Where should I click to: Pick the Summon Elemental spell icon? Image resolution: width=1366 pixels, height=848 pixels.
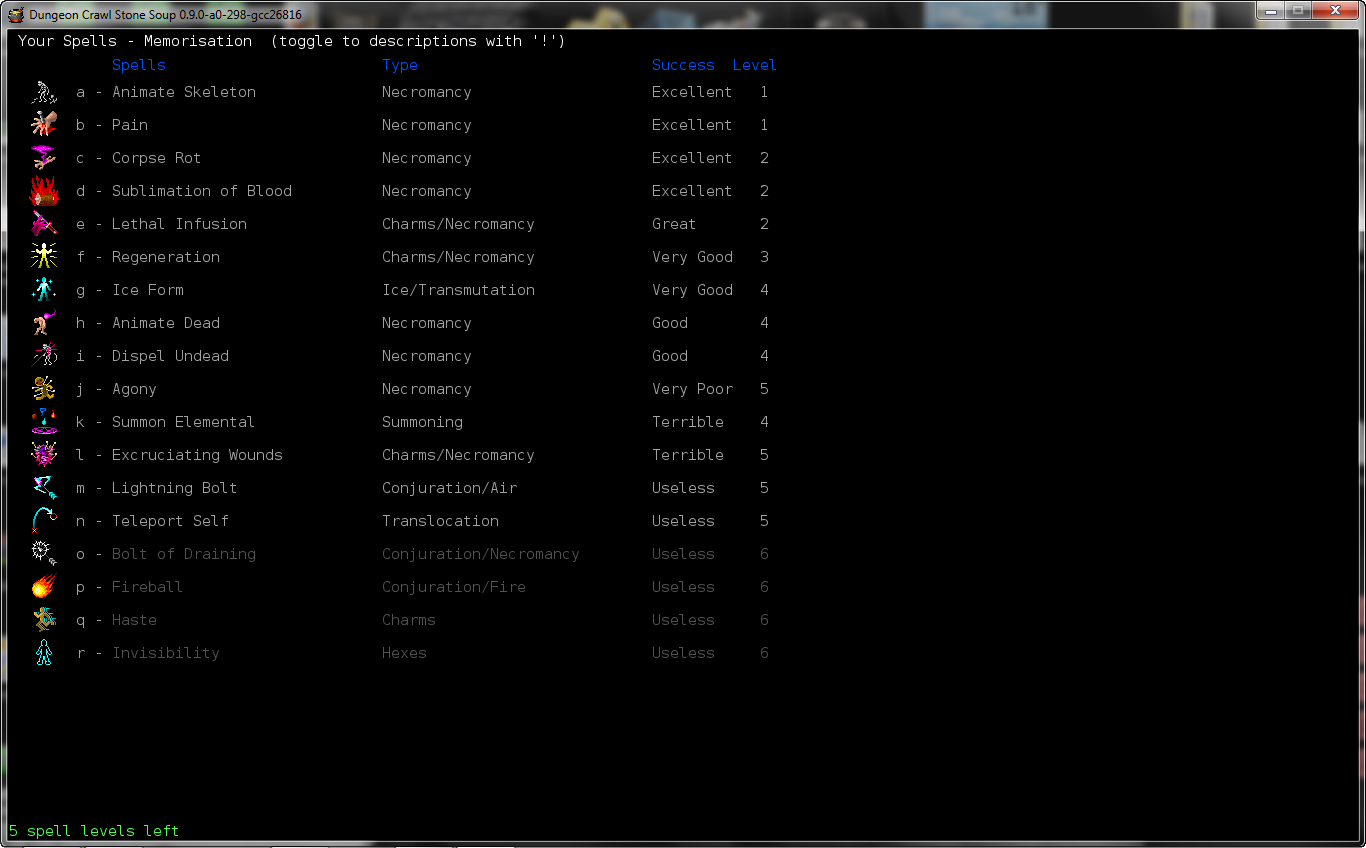point(44,422)
